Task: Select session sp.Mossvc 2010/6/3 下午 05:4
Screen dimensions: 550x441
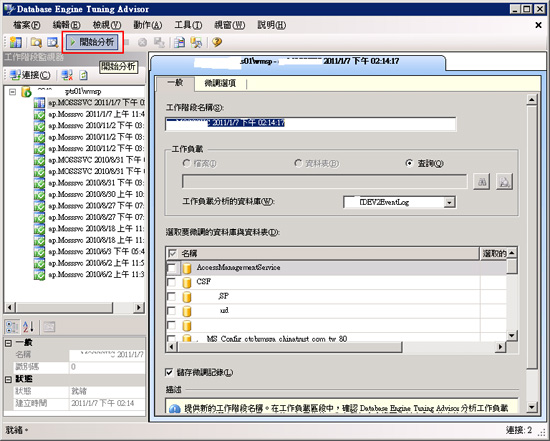Action: (x=96, y=251)
